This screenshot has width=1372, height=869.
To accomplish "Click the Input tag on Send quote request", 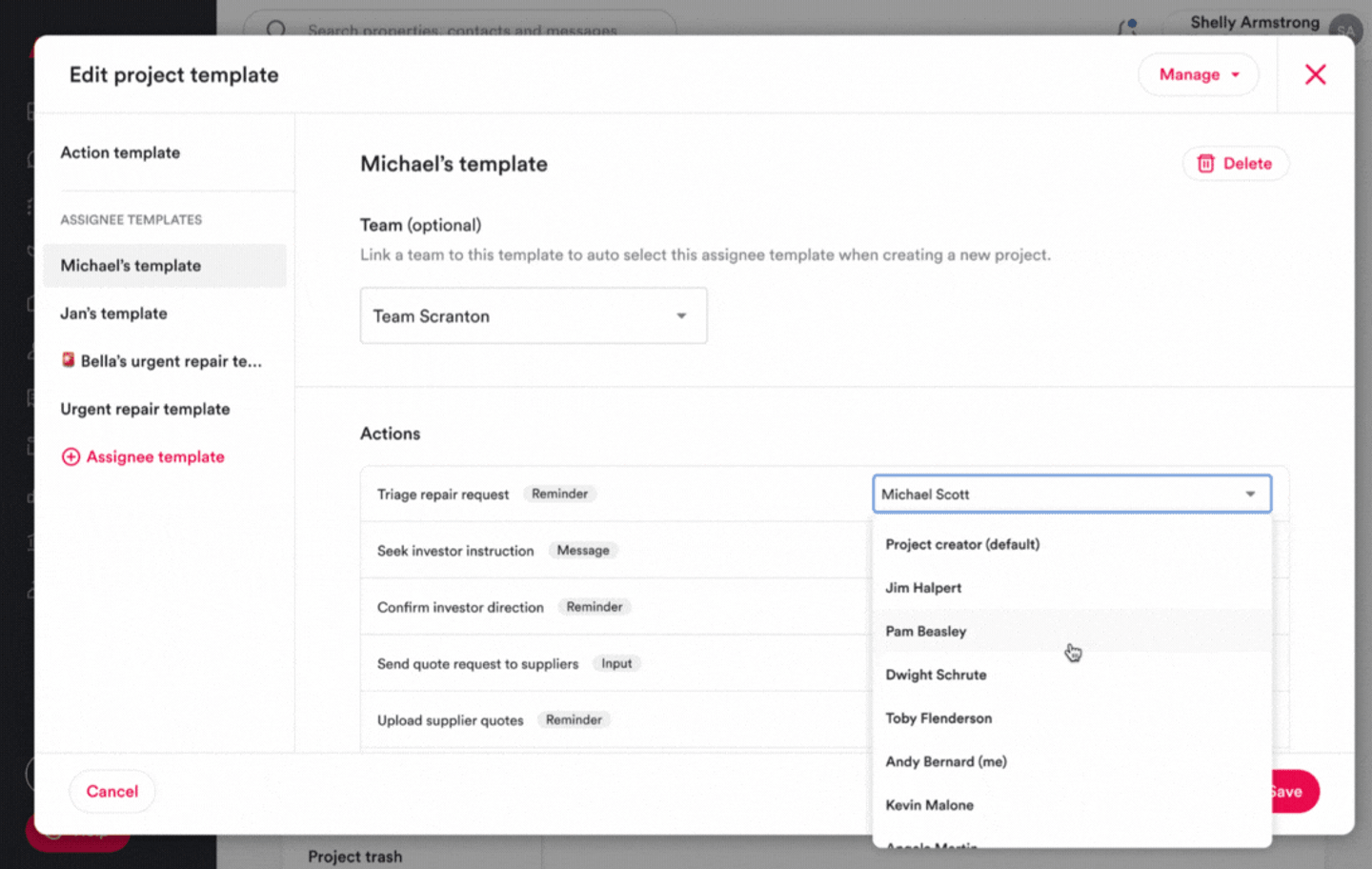I will coord(616,663).
